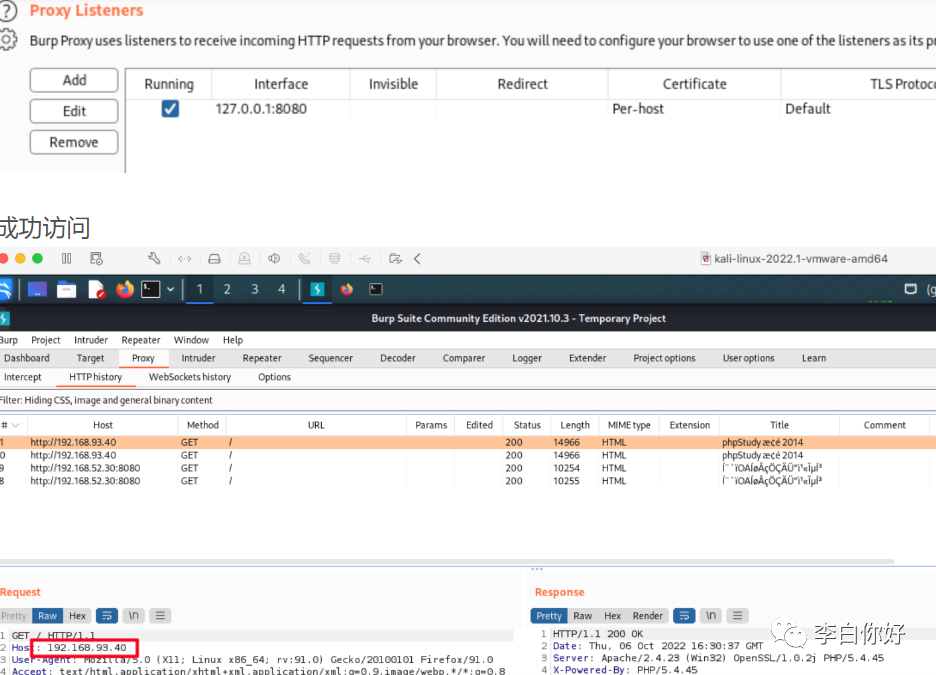936x675 pixels.
Task: Open the file manager in Kali panel
Action: click(x=66, y=289)
